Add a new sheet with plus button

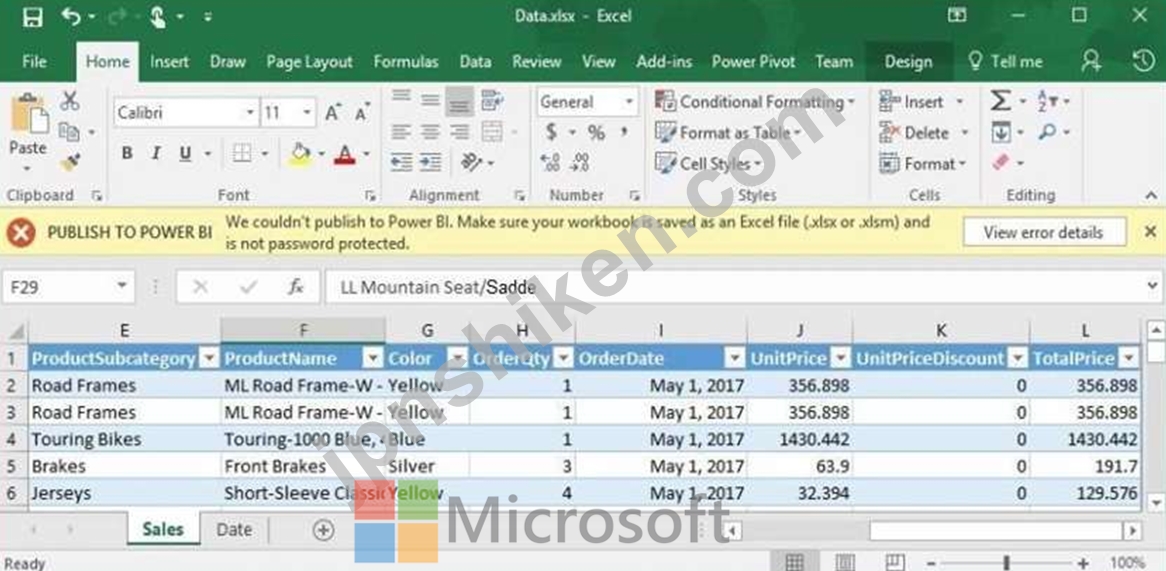(323, 530)
